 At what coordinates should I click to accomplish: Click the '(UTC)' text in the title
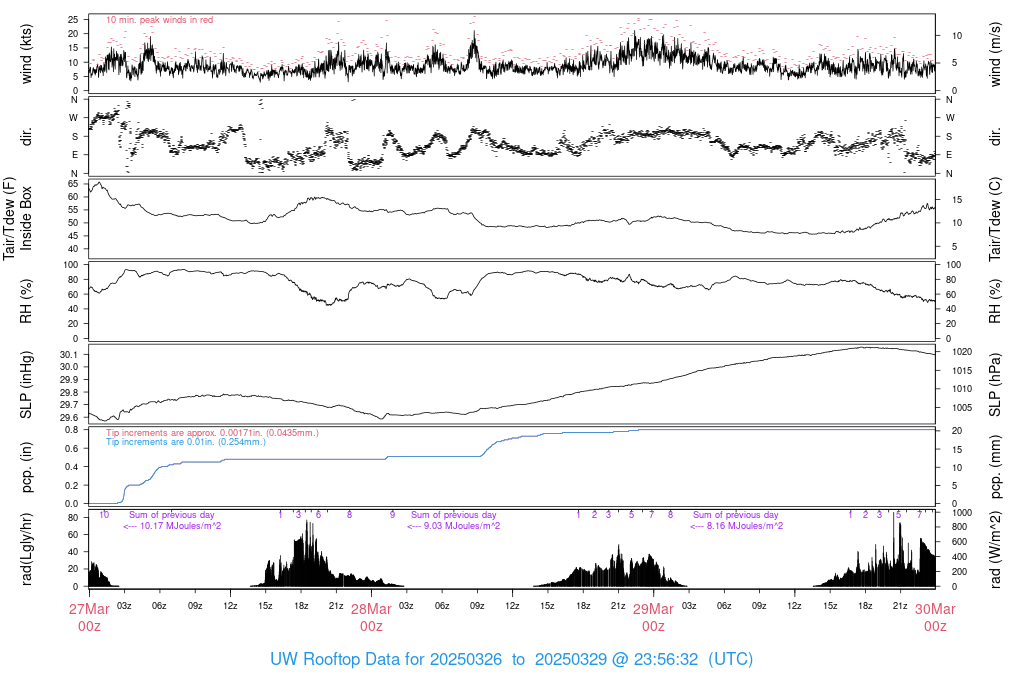pos(731,659)
